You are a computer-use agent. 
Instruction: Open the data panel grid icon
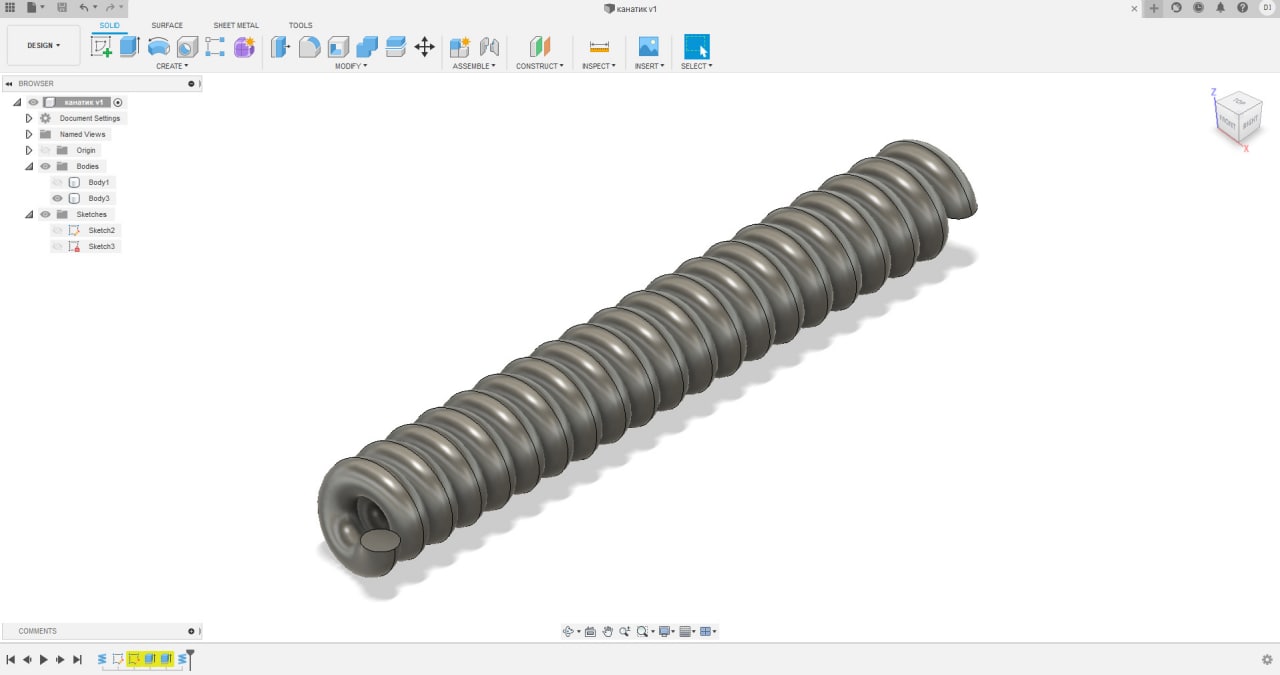pos(10,8)
